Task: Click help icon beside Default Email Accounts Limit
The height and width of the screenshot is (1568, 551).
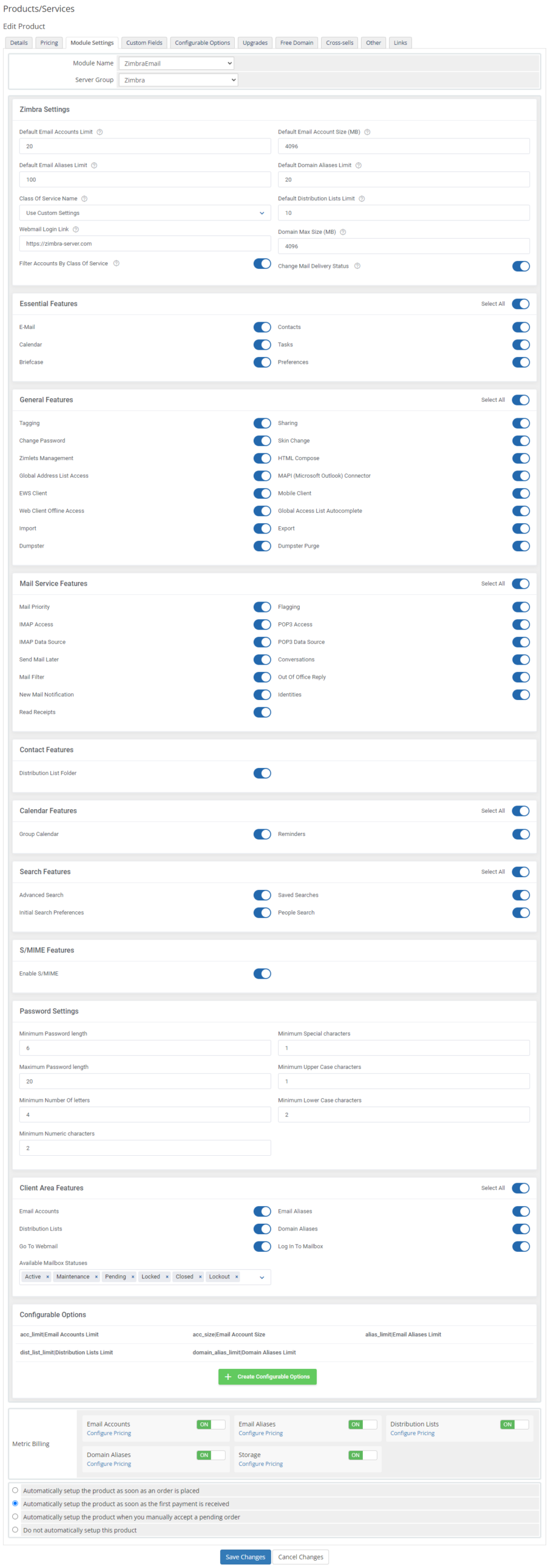Action: [99, 132]
